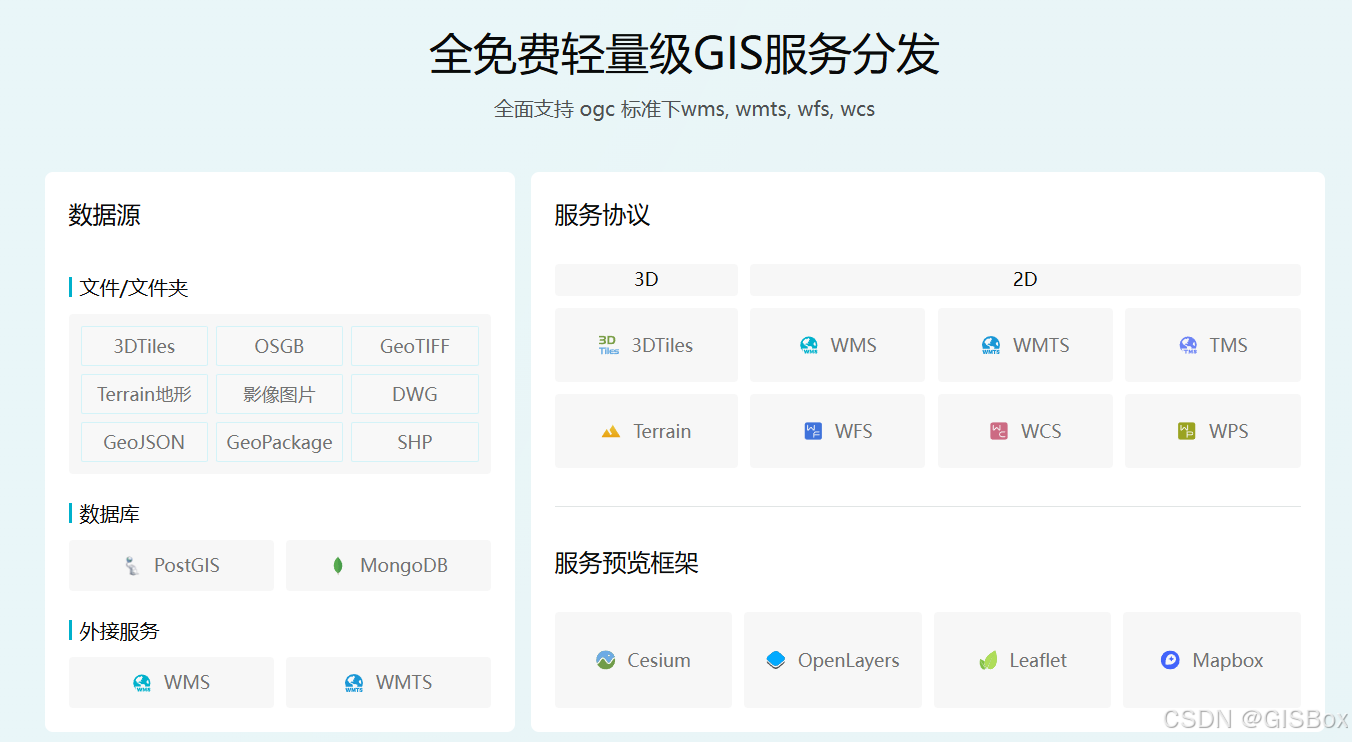Click the OpenLayers logo icon

click(776, 660)
